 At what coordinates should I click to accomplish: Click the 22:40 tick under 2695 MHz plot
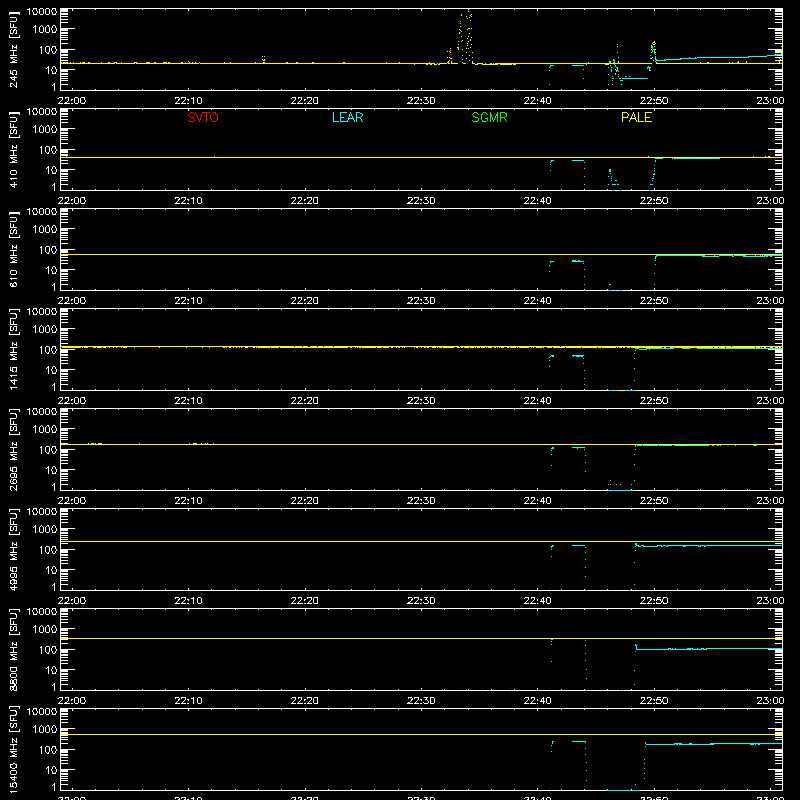coord(537,501)
